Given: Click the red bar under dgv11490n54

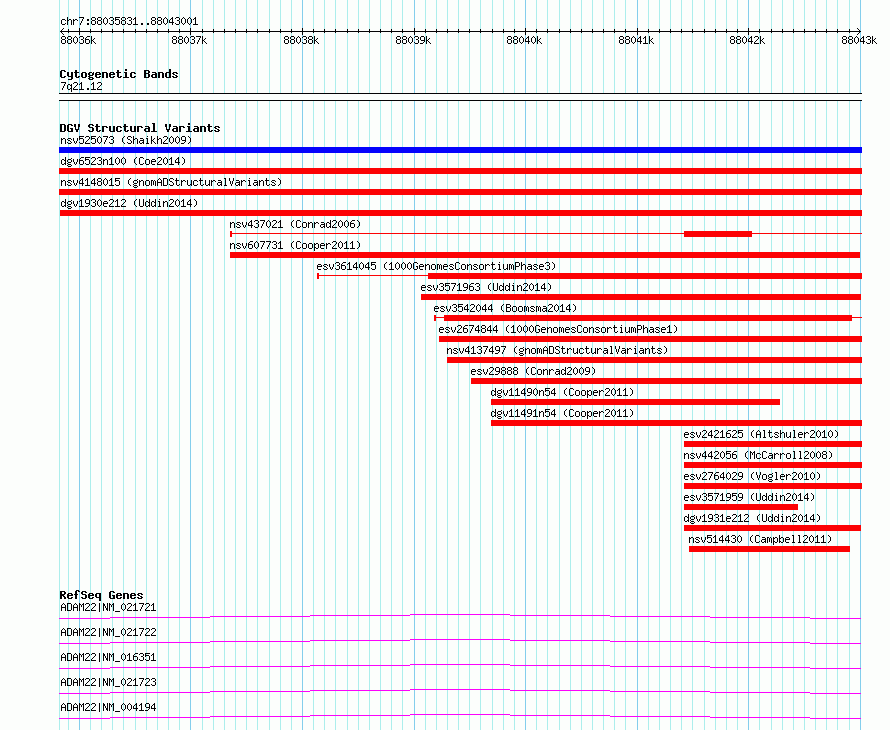Looking at the screenshot, I should click(x=635, y=402).
